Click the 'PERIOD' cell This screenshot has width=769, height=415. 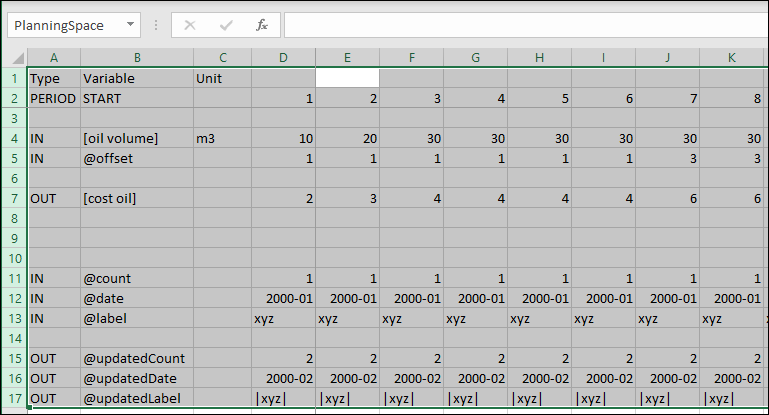click(54, 99)
